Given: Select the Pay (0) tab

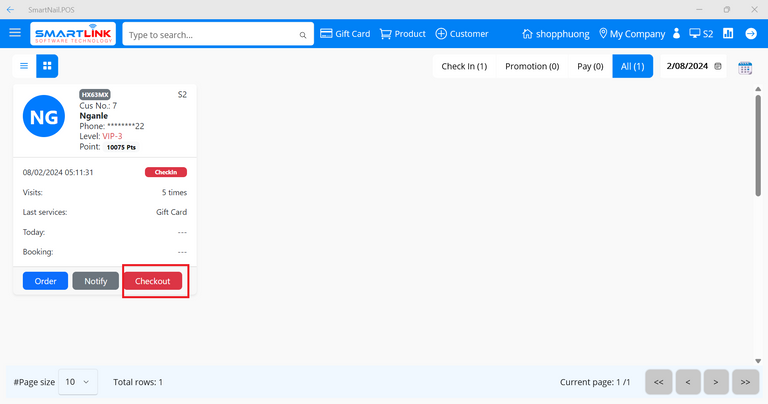Looking at the screenshot, I should [x=590, y=66].
